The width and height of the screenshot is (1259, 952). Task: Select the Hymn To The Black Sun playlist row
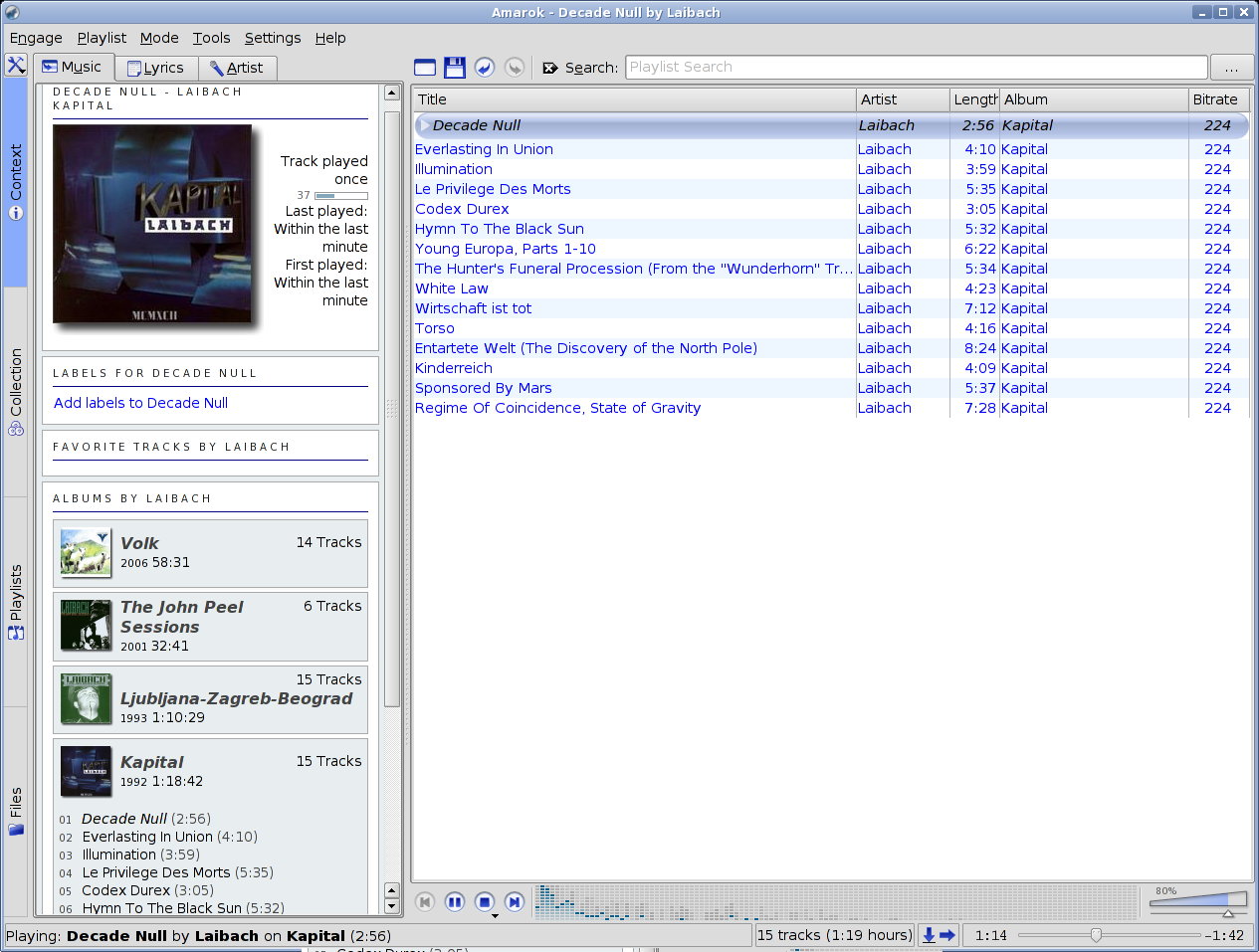[830, 229]
